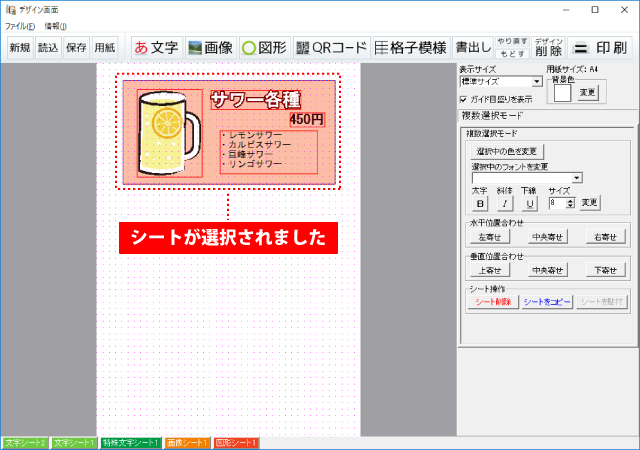The width and height of the screenshot is (640, 450).
Task: Click the font size input field
Action: pos(558,203)
